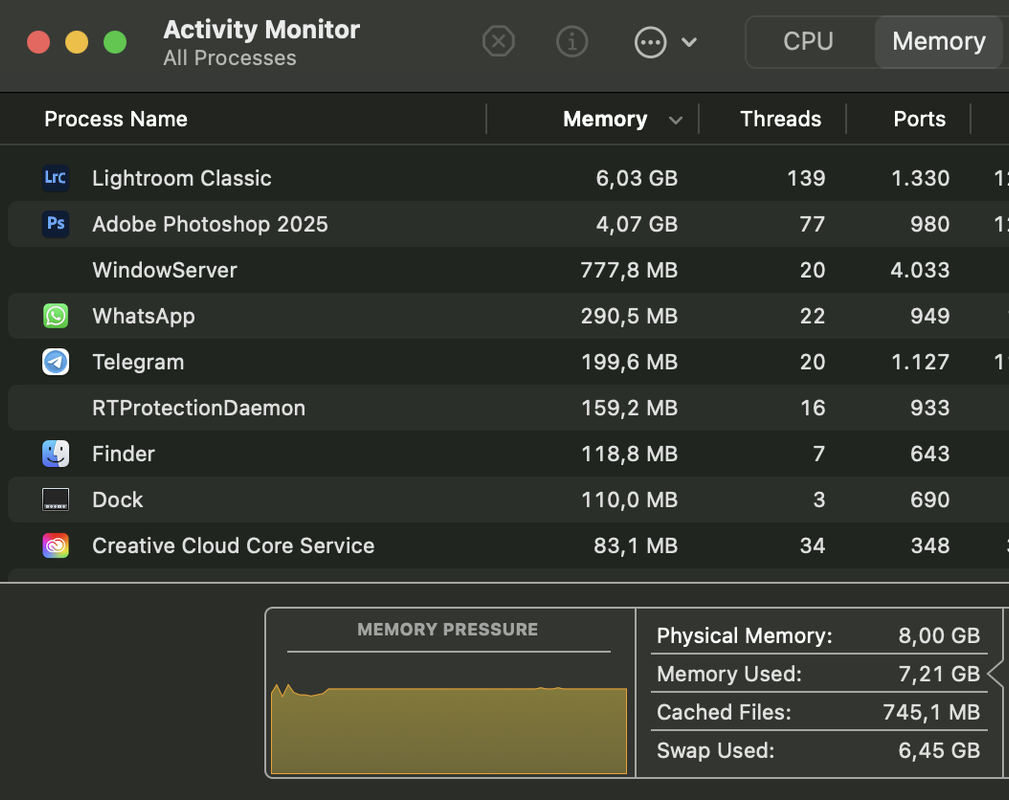Switch to the CPU tab
This screenshot has width=1009, height=800.
[x=808, y=42]
